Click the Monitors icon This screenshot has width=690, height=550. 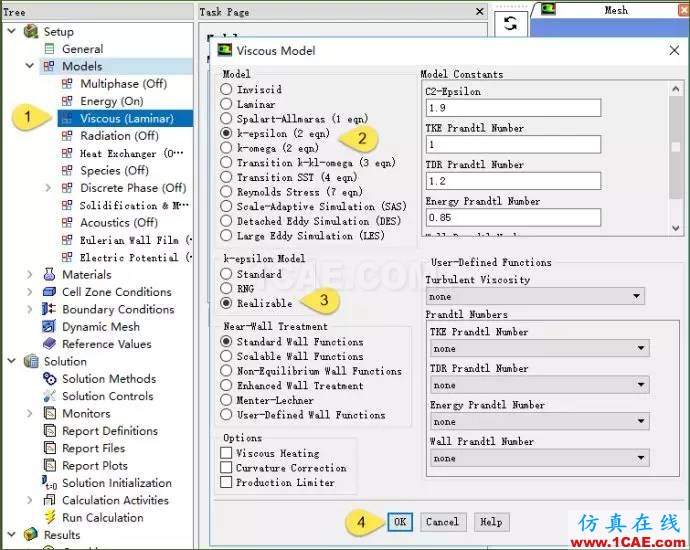coord(50,413)
